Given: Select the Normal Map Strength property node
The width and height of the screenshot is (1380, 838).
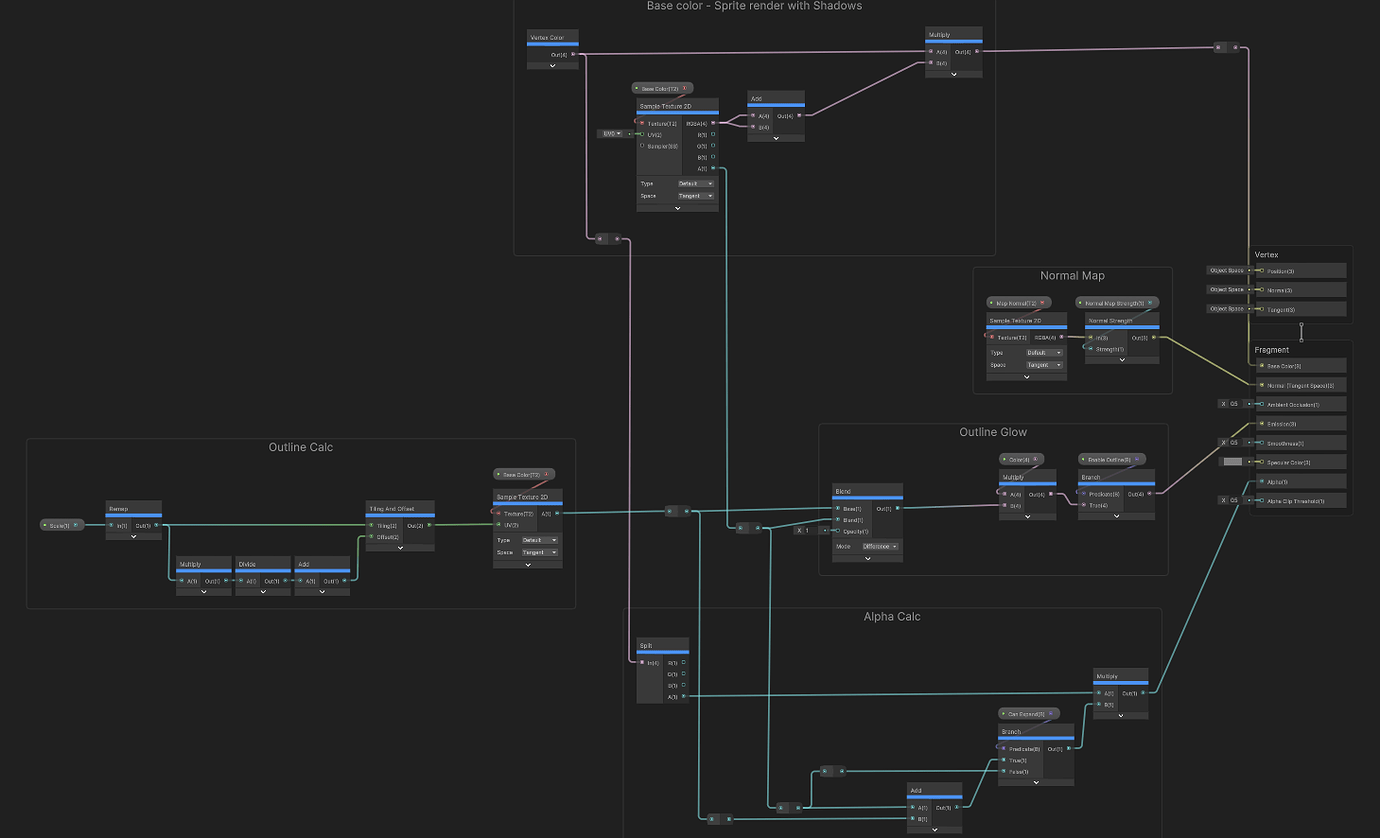Looking at the screenshot, I should tap(1115, 302).
